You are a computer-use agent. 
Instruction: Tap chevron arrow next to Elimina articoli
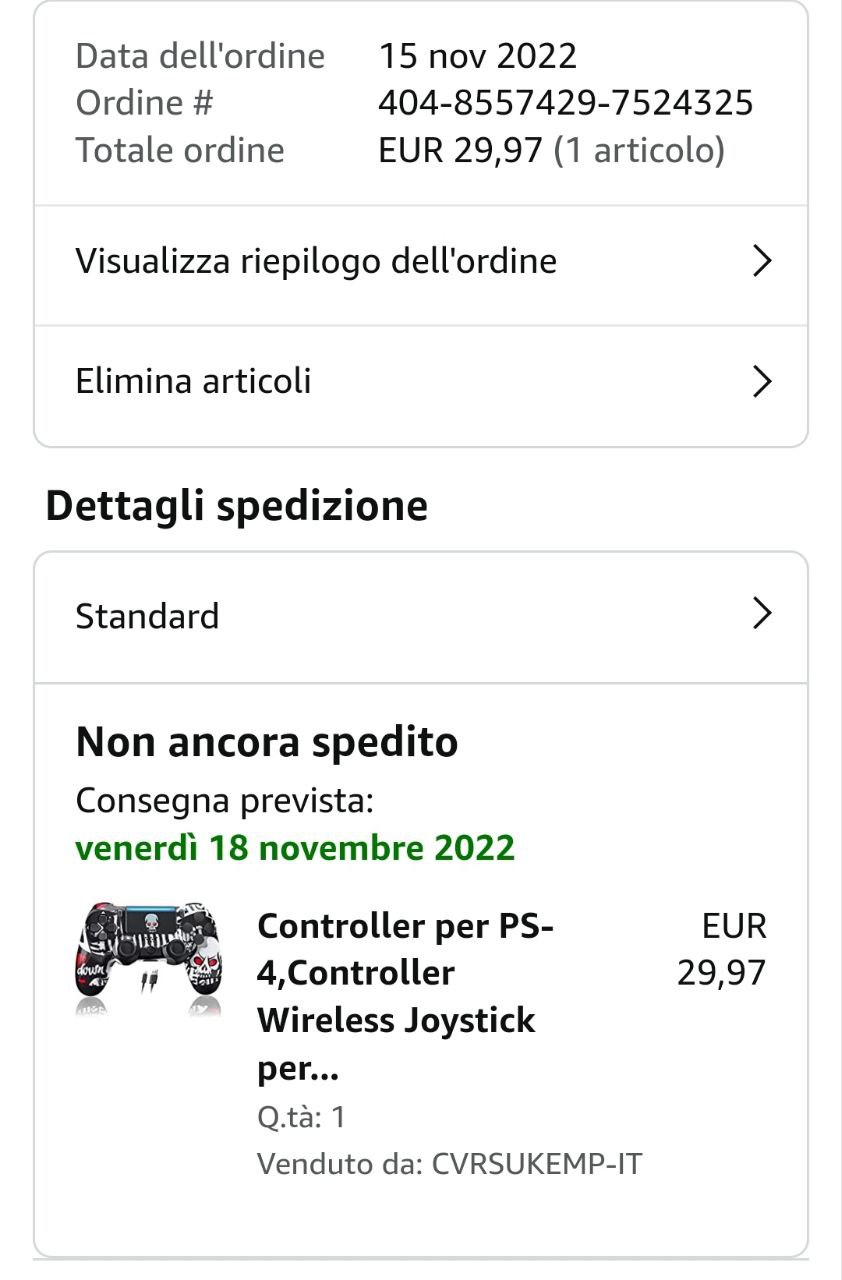762,382
